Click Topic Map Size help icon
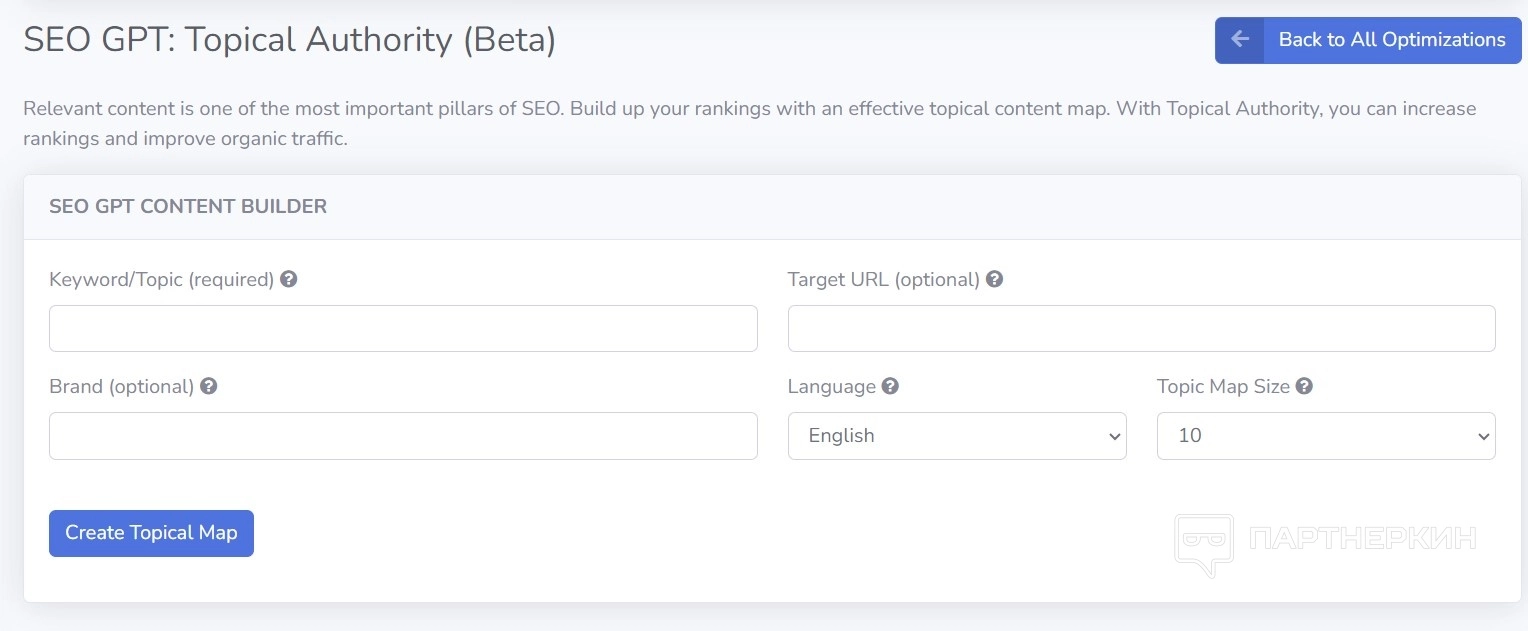Viewport: 1528px width, 631px height. click(1304, 386)
